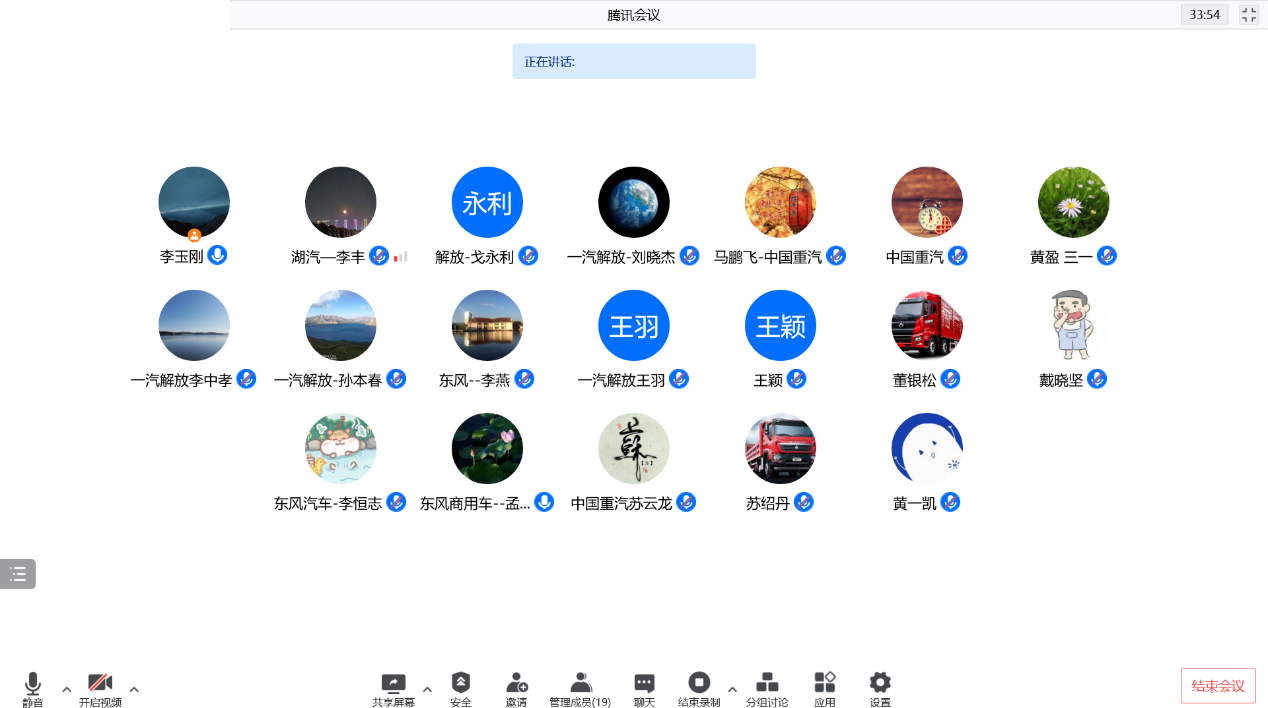Open 分组讨论 breakout rooms
This screenshot has width=1268, height=708.
point(767,690)
